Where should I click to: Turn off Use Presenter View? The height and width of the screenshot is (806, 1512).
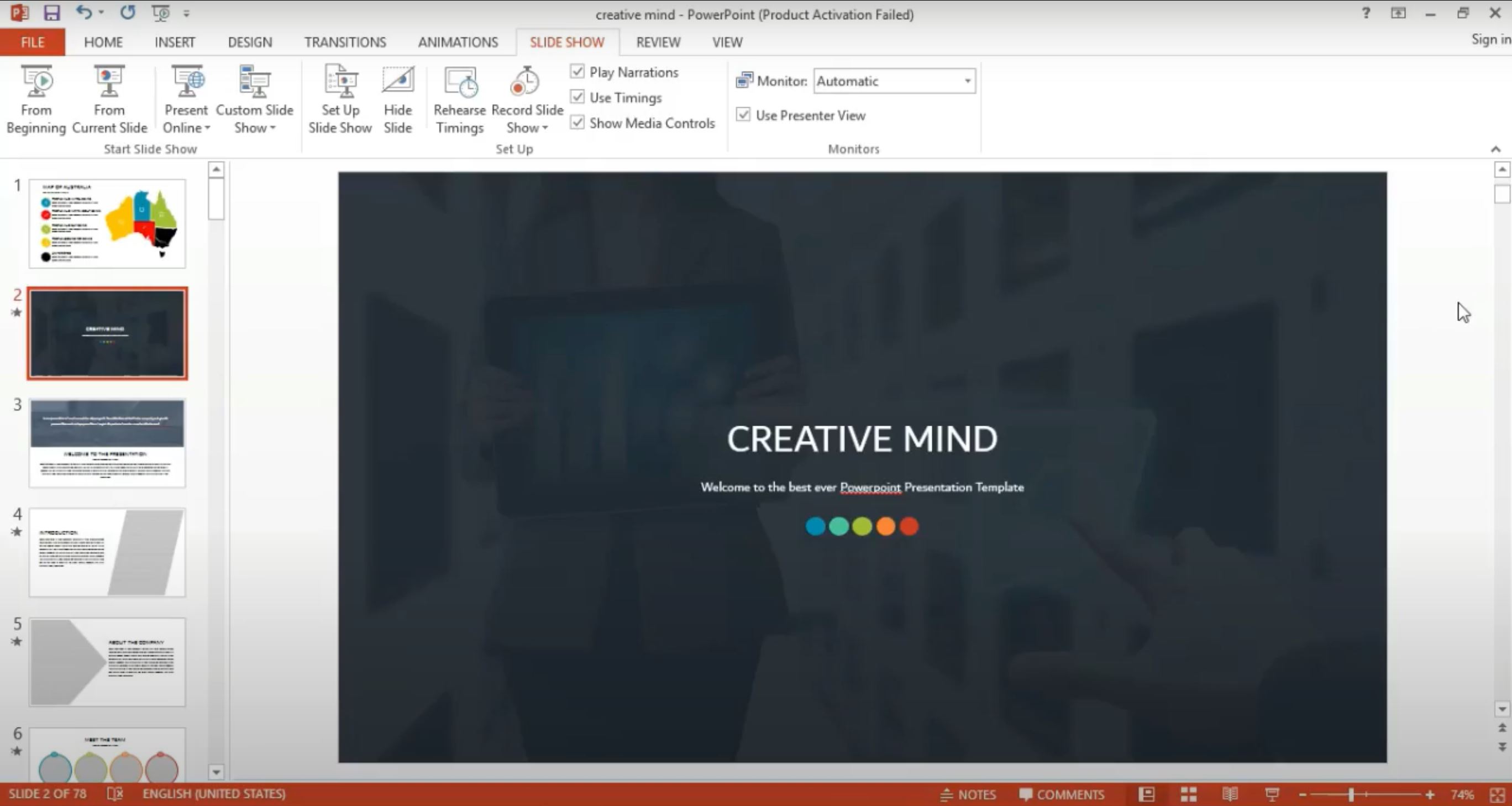pos(744,115)
